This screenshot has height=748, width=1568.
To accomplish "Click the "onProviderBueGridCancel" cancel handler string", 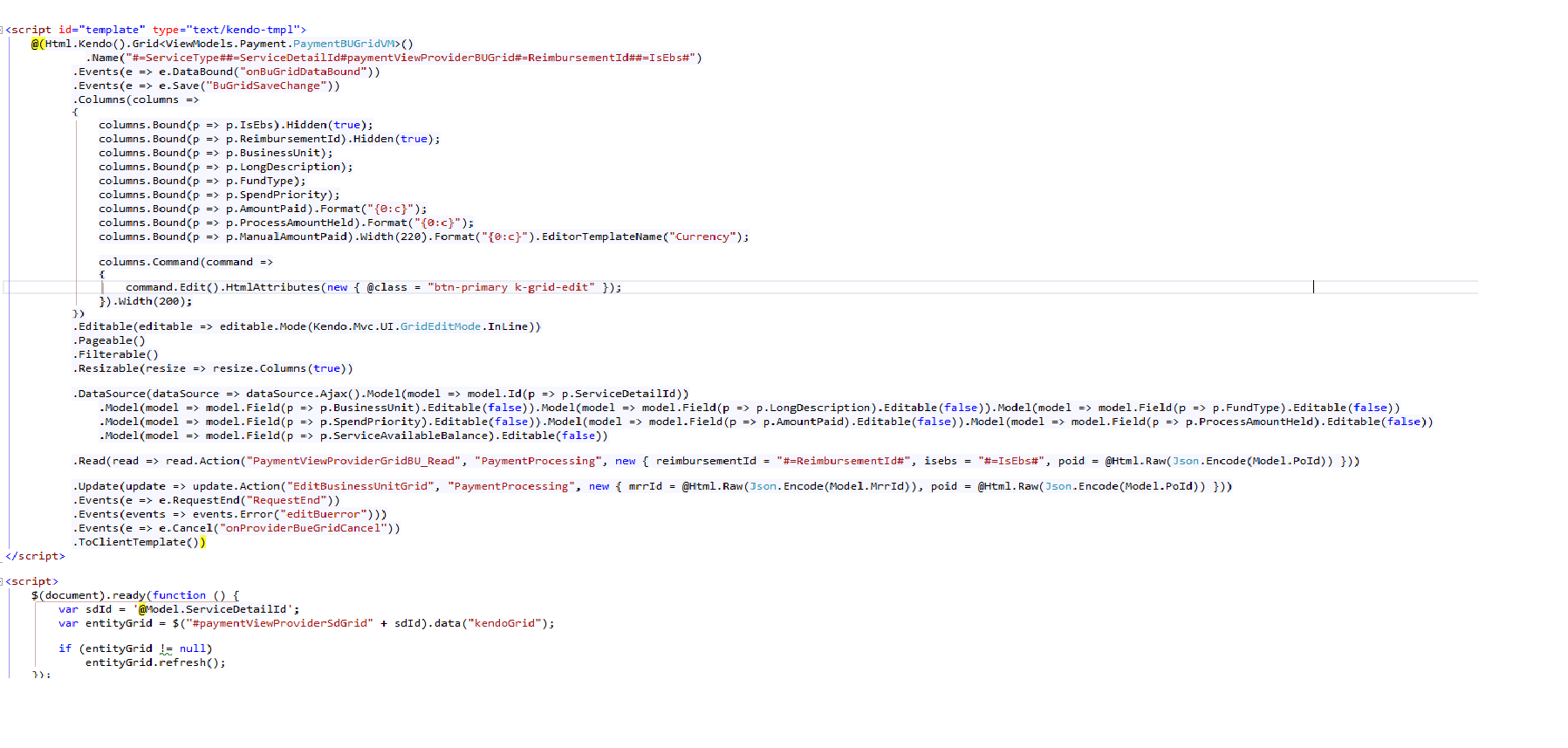I will click(303, 528).
